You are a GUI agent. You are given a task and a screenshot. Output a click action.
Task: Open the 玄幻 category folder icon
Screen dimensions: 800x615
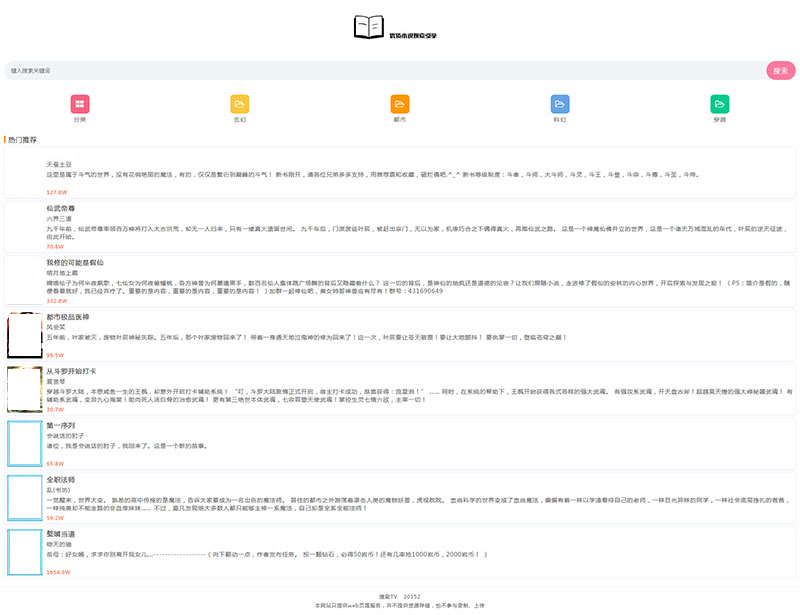[x=240, y=104]
